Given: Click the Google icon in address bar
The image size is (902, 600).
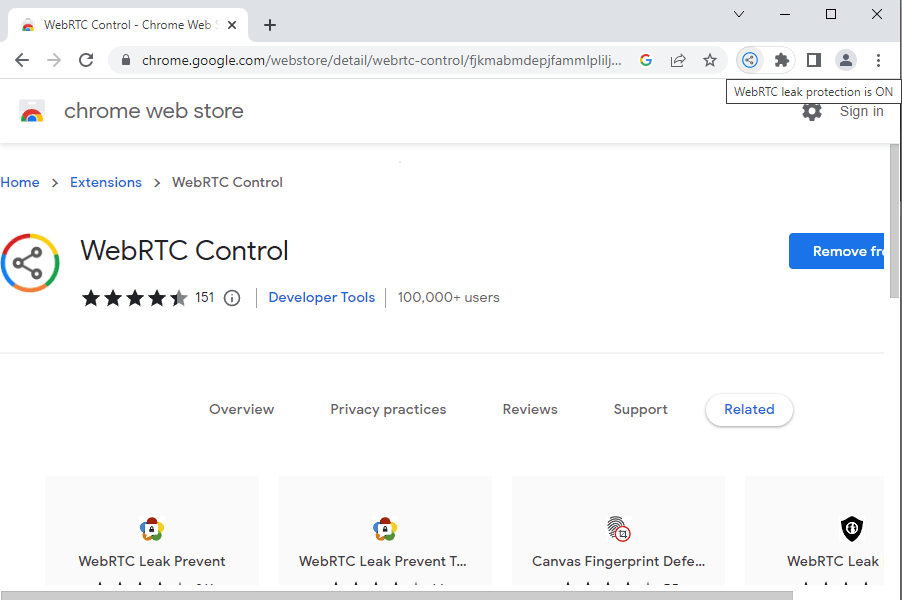Looking at the screenshot, I should coord(646,60).
